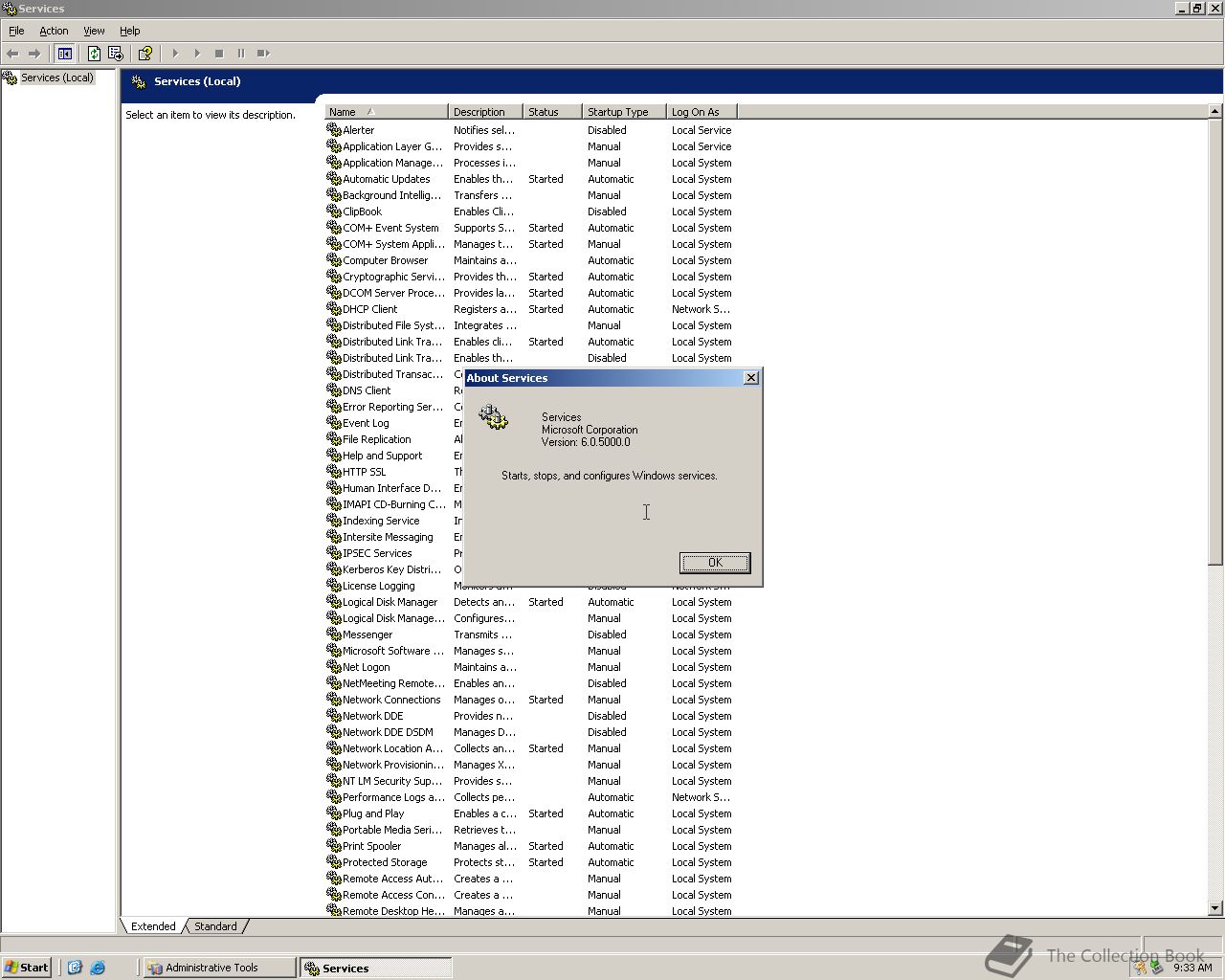Open the View menu
This screenshot has width=1225, height=980.
94,31
